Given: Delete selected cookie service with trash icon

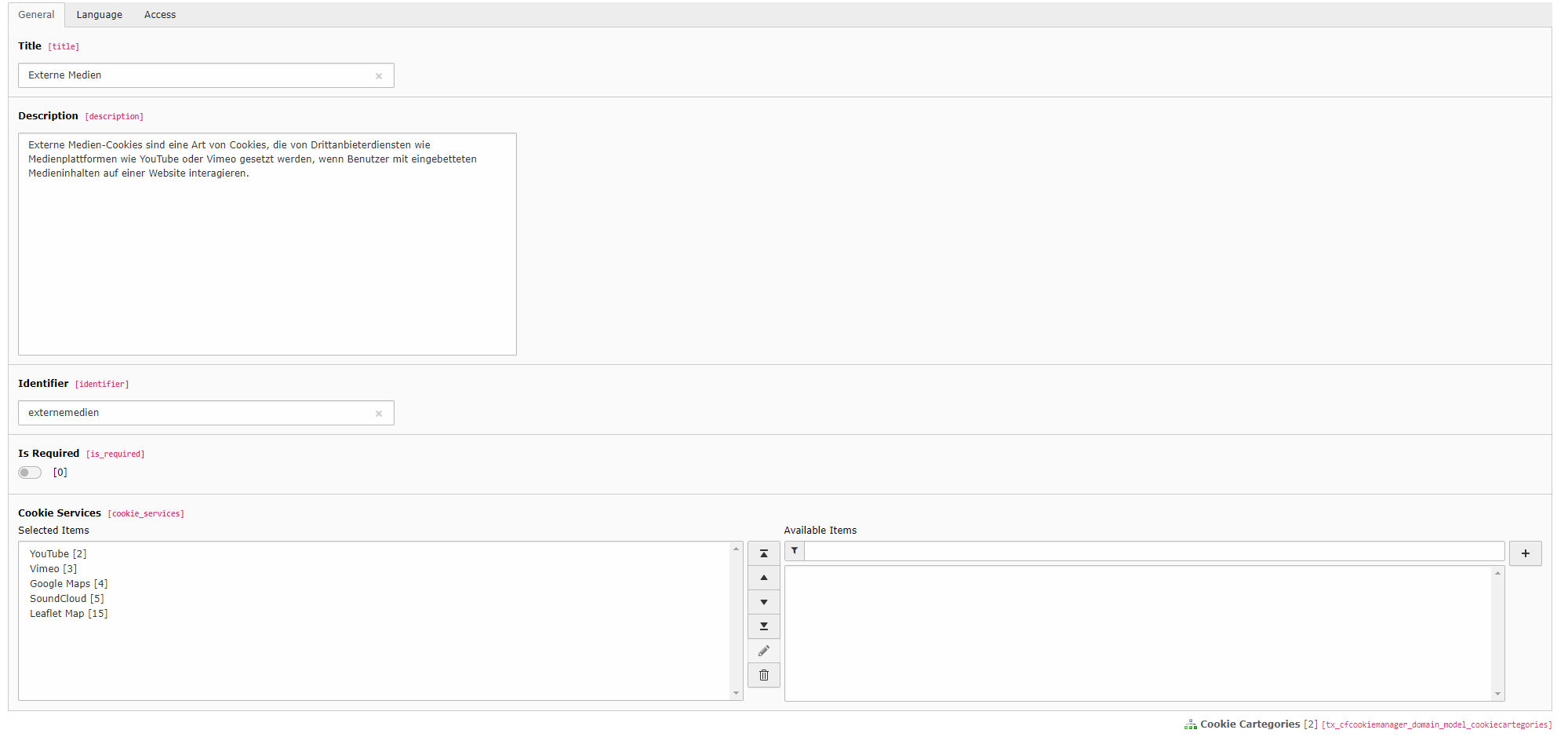Looking at the screenshot, I should [x=763, y=675].
